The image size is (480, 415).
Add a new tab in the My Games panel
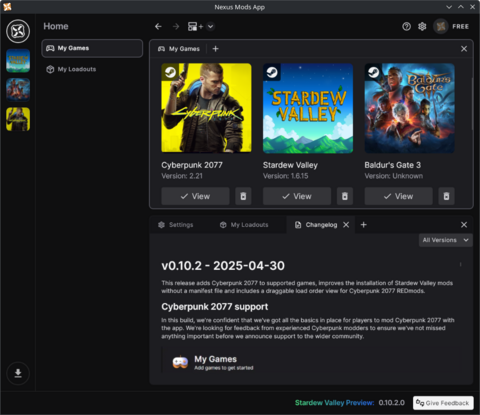point(215,49)
